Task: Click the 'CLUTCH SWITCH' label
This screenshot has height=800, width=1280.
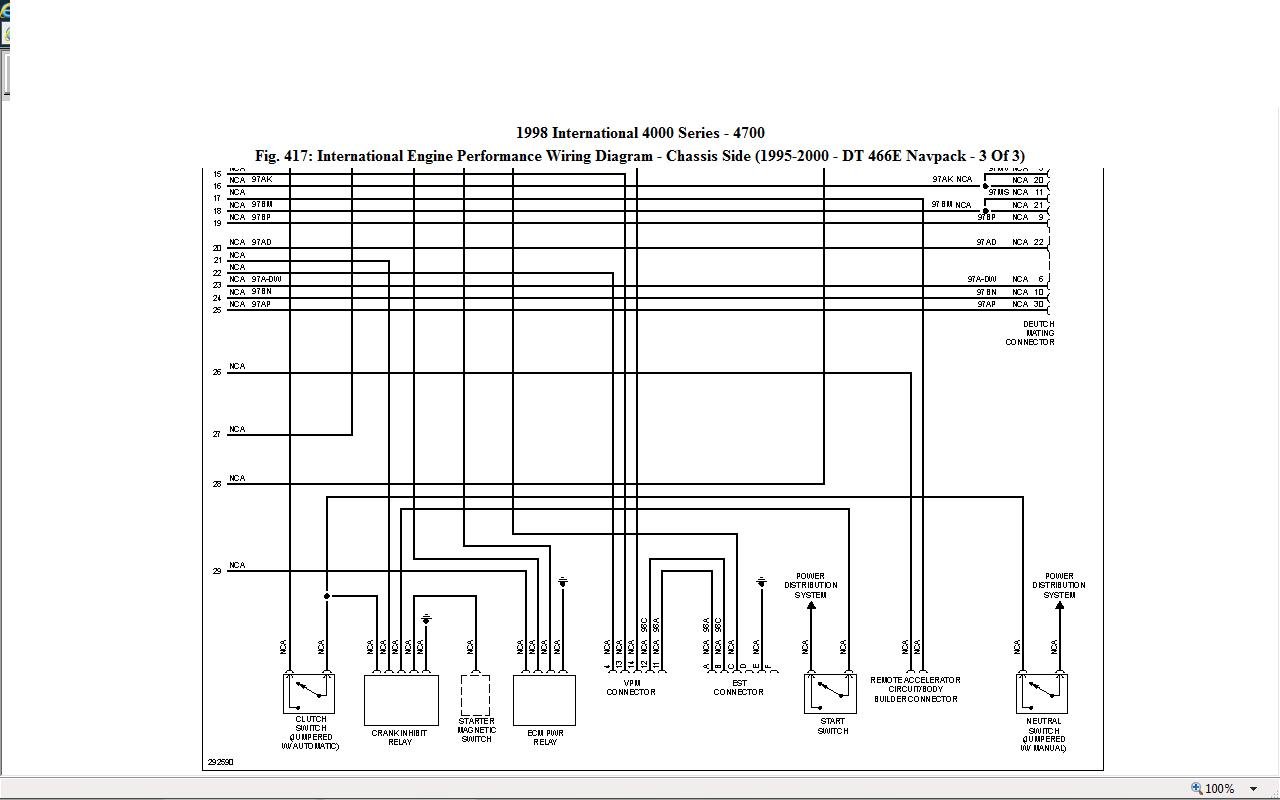Action: point(311,723)
